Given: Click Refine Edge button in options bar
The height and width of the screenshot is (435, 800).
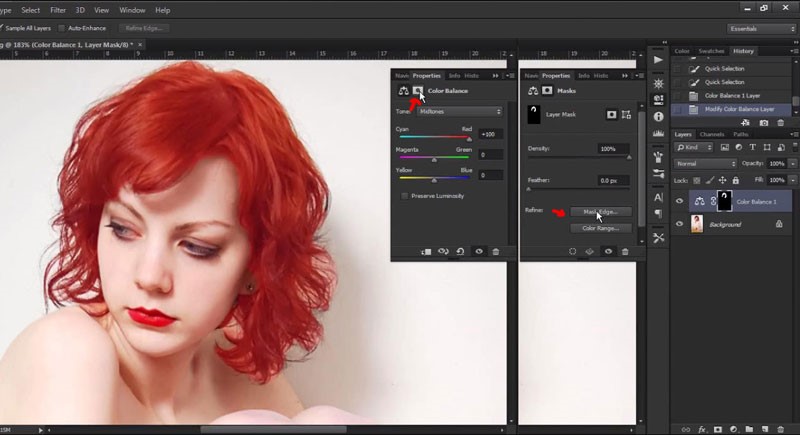Looking at the screenshot, I should pyautogui.click(x=144, y=28).
